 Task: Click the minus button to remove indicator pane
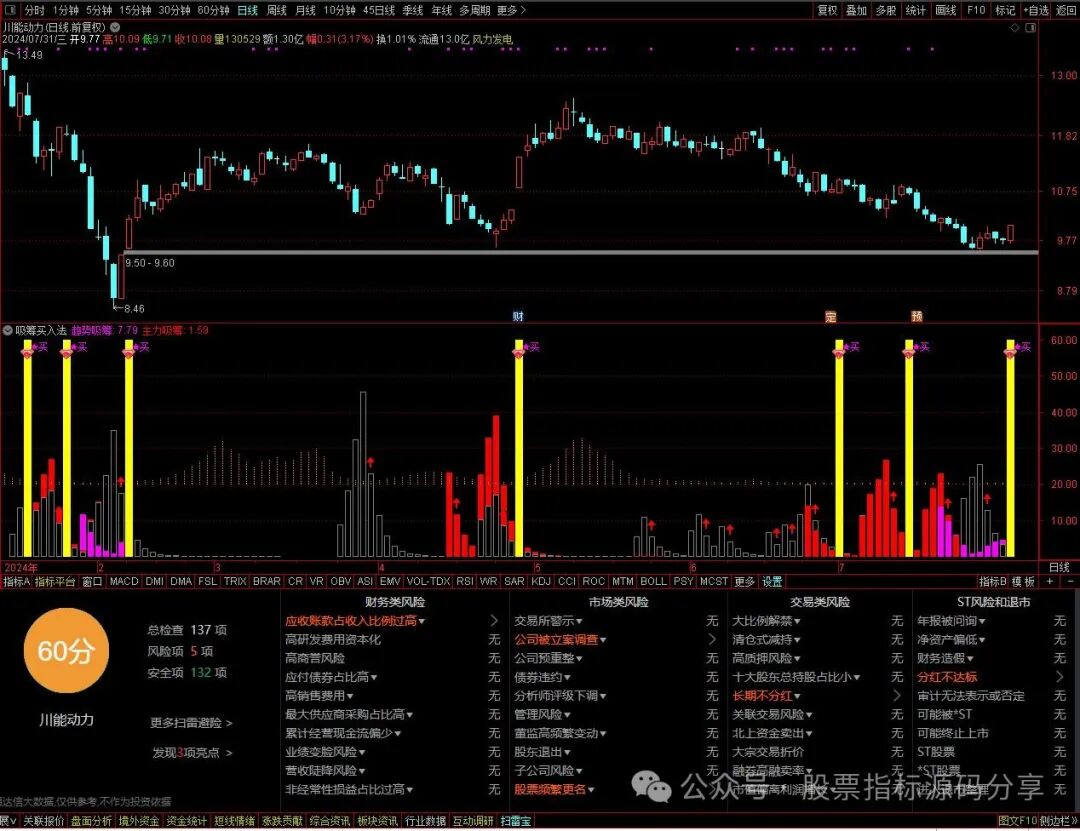coord(1070,582)
